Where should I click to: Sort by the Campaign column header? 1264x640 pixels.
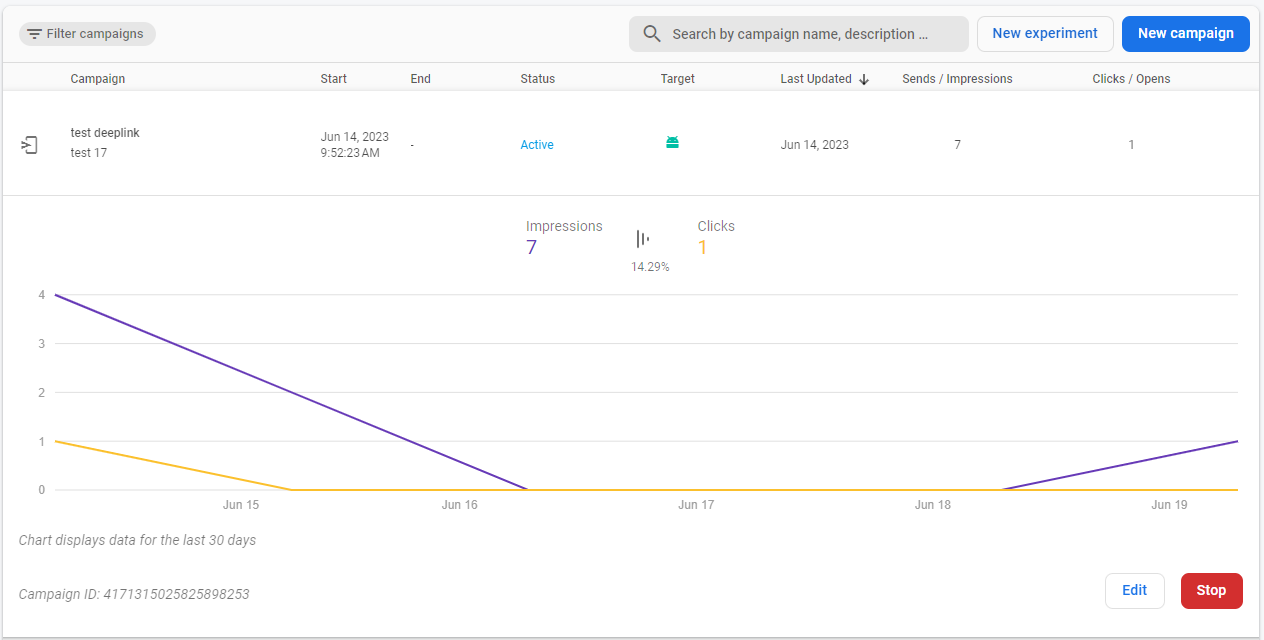[x=98, y=79]
